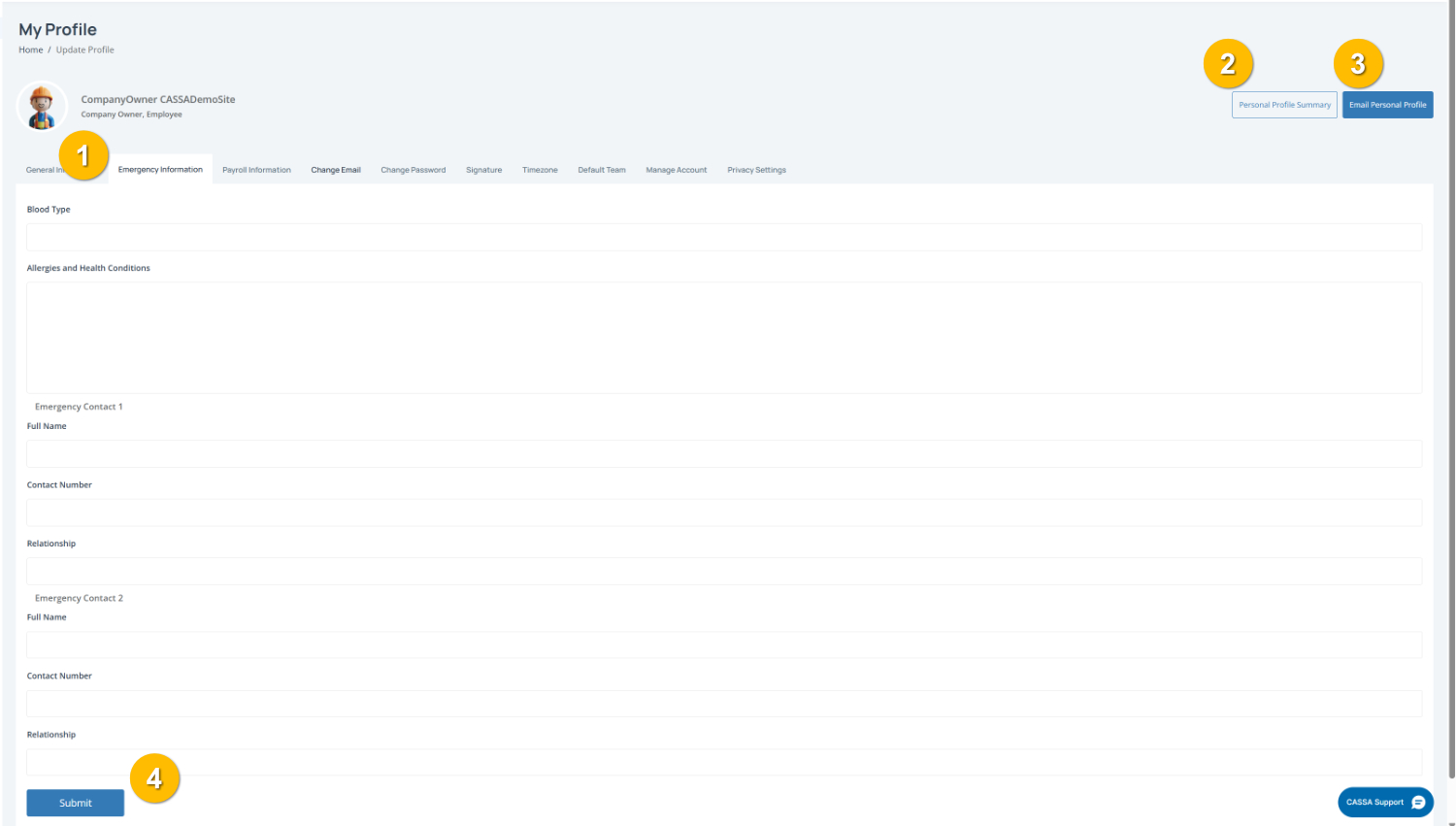Click the 'Emergency Contact 1' section label
Screen dimensions: 1456x826
point(79,407)
